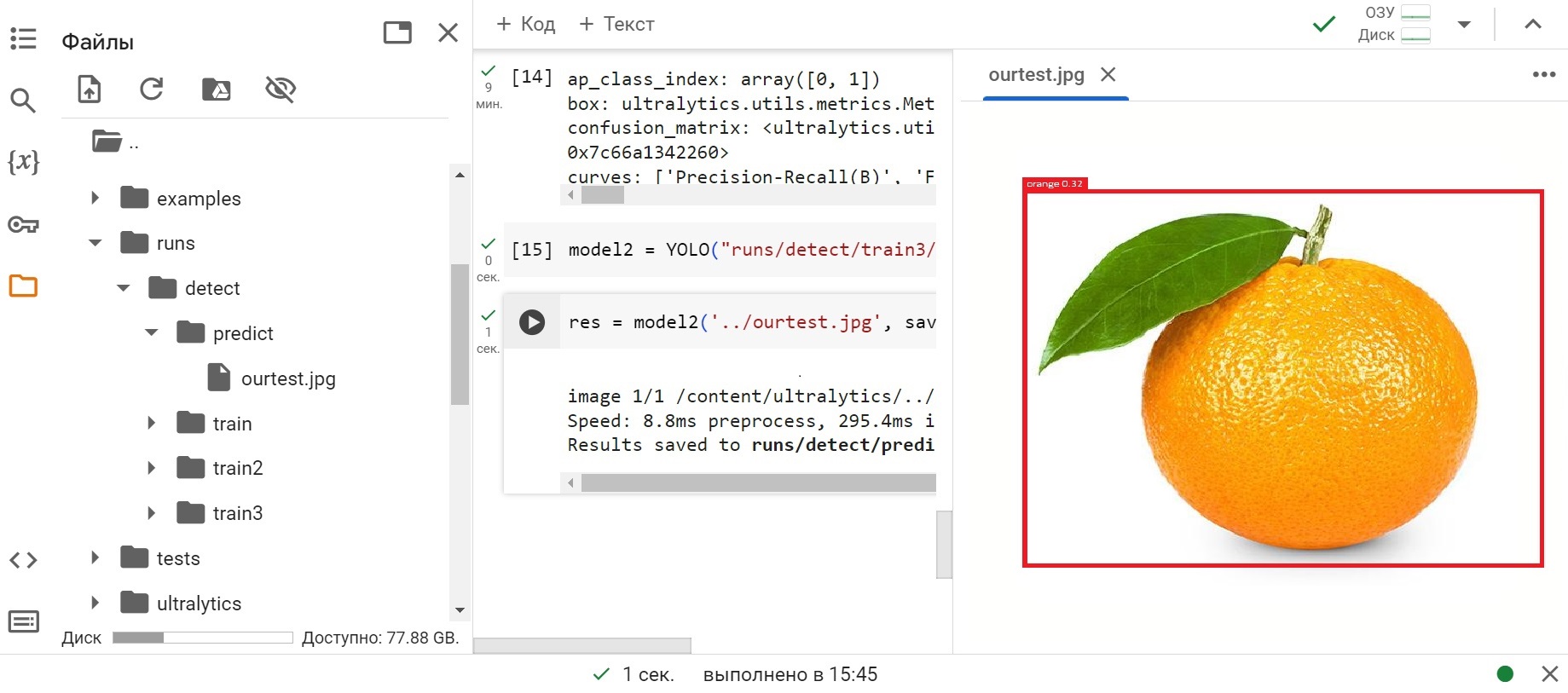Click file tree scrollbar down arrow

(x=460, y=609)
